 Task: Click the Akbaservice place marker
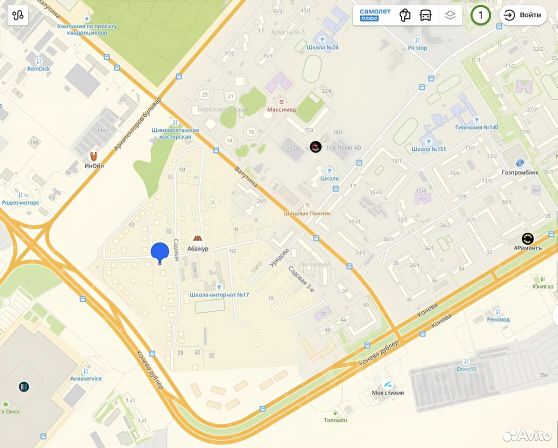(x=86, y=371)
